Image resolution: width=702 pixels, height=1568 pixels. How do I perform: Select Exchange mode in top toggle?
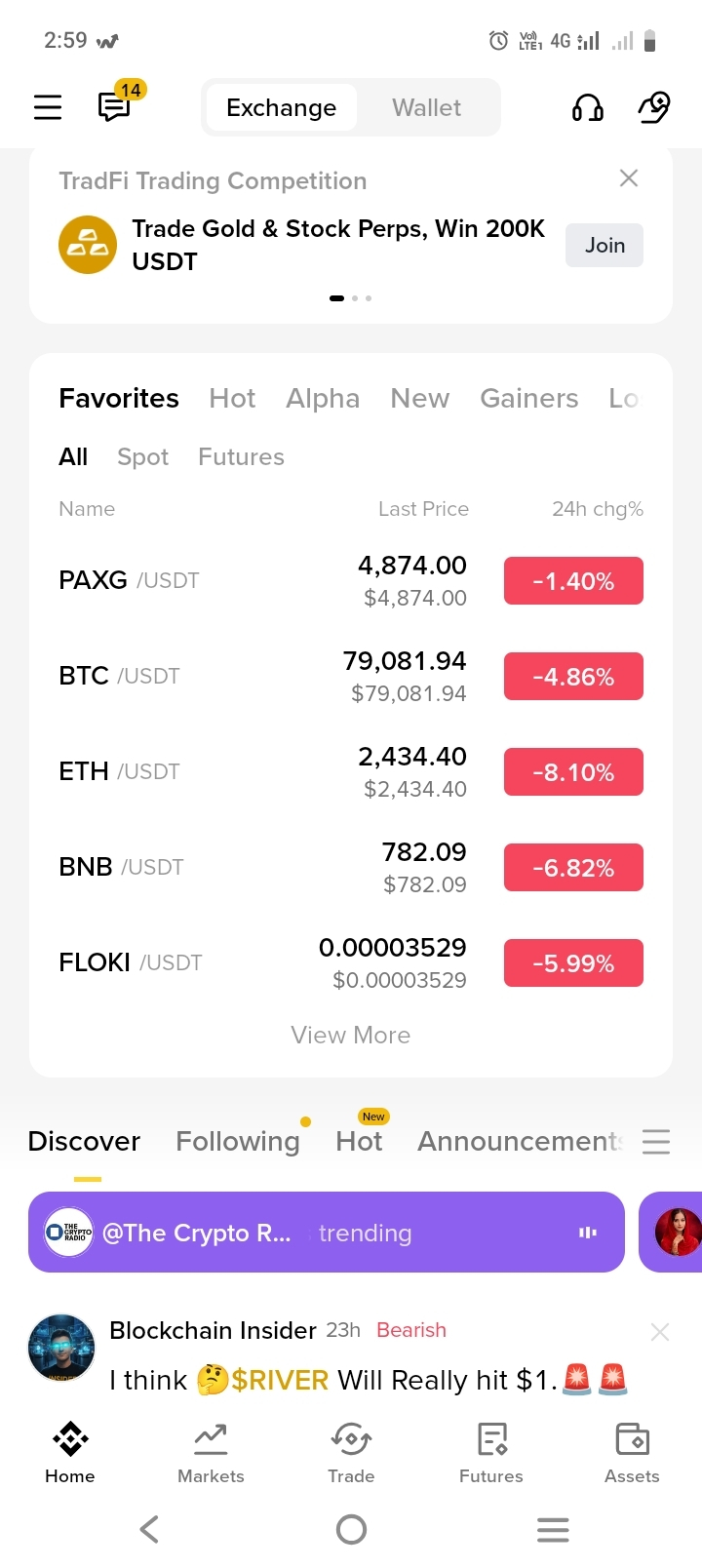281,107
